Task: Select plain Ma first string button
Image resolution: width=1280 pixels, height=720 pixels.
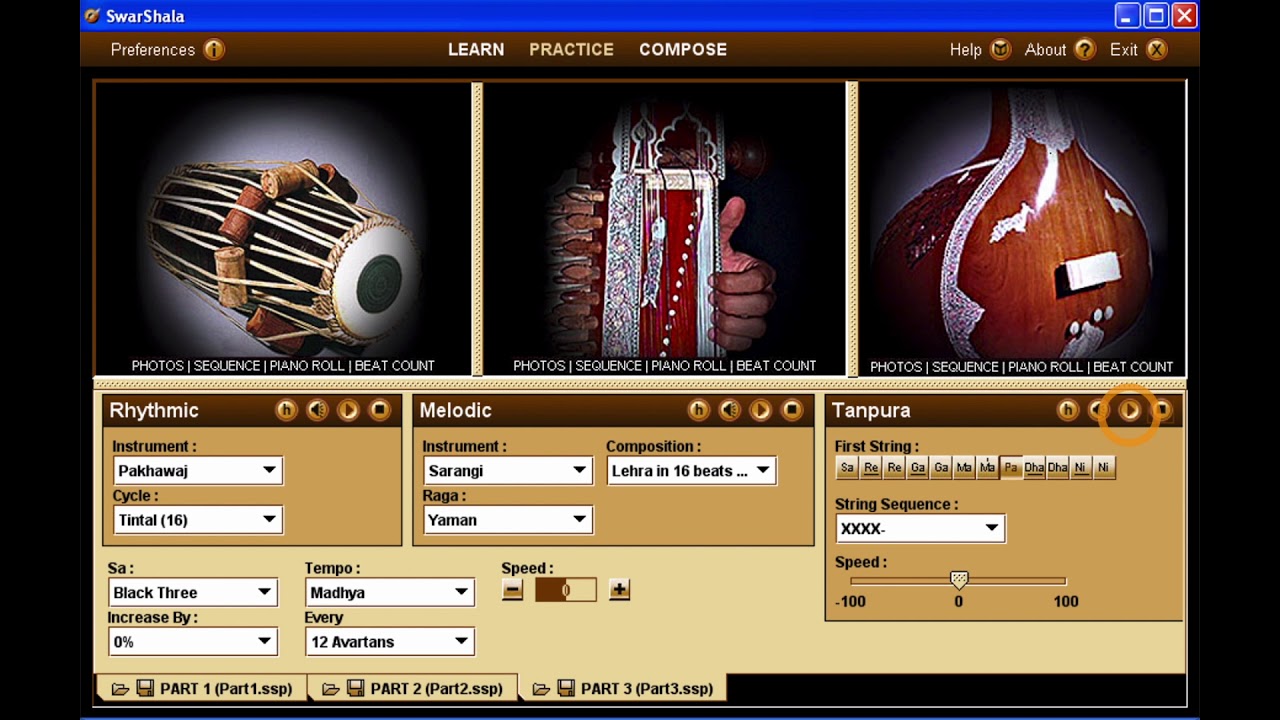Action: tap(963, 467)
